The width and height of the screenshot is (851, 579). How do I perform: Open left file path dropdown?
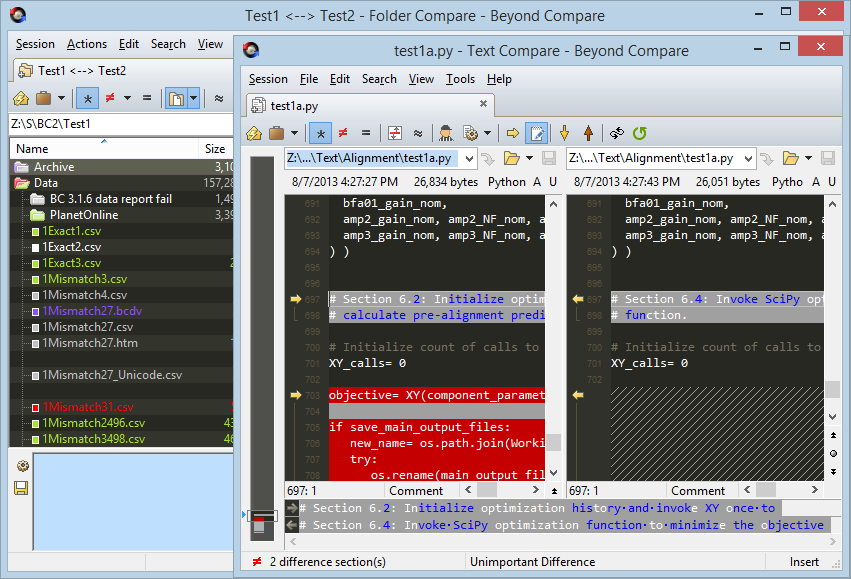(x=467, y=158)
